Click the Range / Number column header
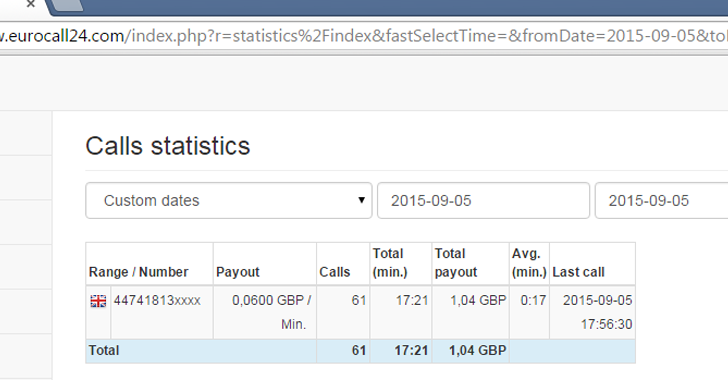Screen dimensions: 728x380 click(138, 272)
